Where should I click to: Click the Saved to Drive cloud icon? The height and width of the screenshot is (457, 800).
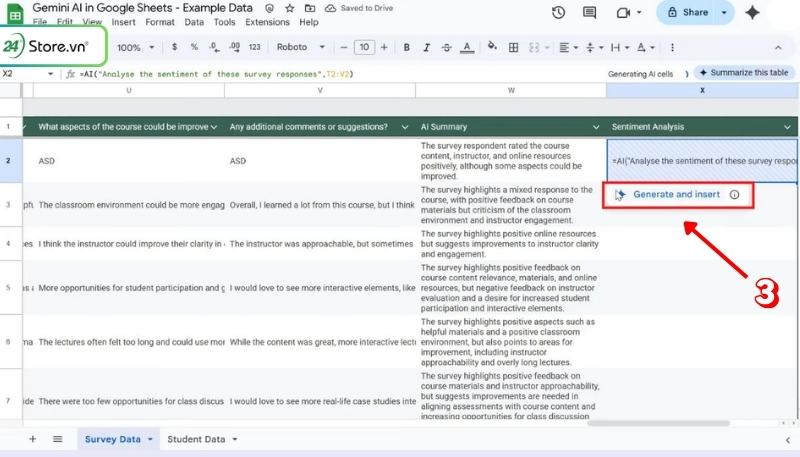pos(331,8)
